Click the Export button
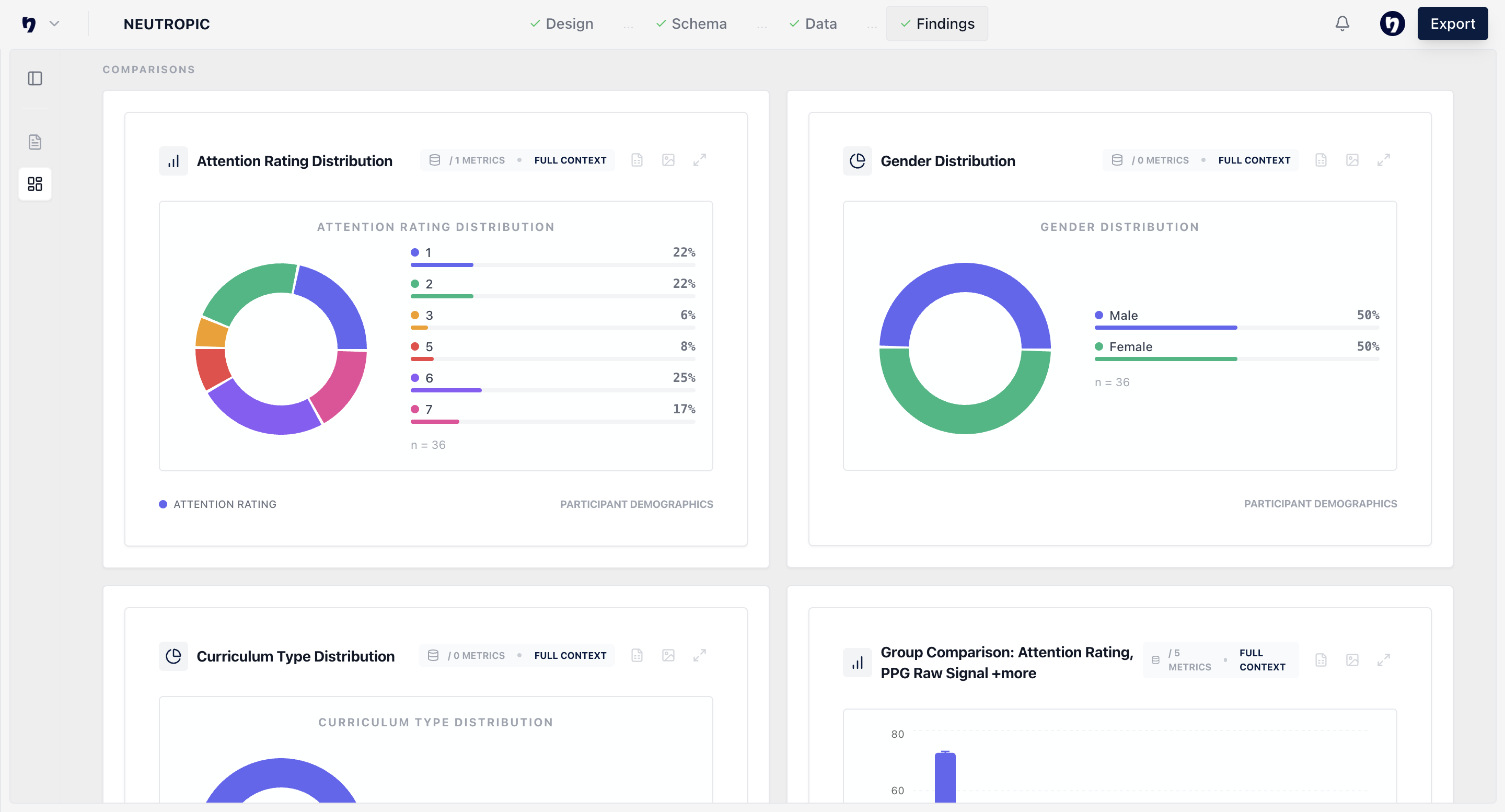Screen dimensions: 1505x812 [x=1452, y=24]
